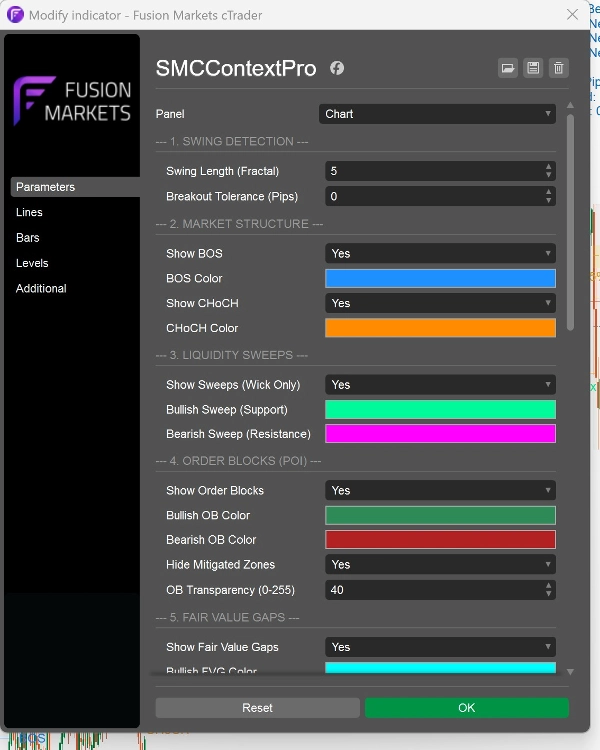600x750 pixels.
Task: Open the Show BOS dropdown
Action: pyautogui.click(x=440, y=254)
